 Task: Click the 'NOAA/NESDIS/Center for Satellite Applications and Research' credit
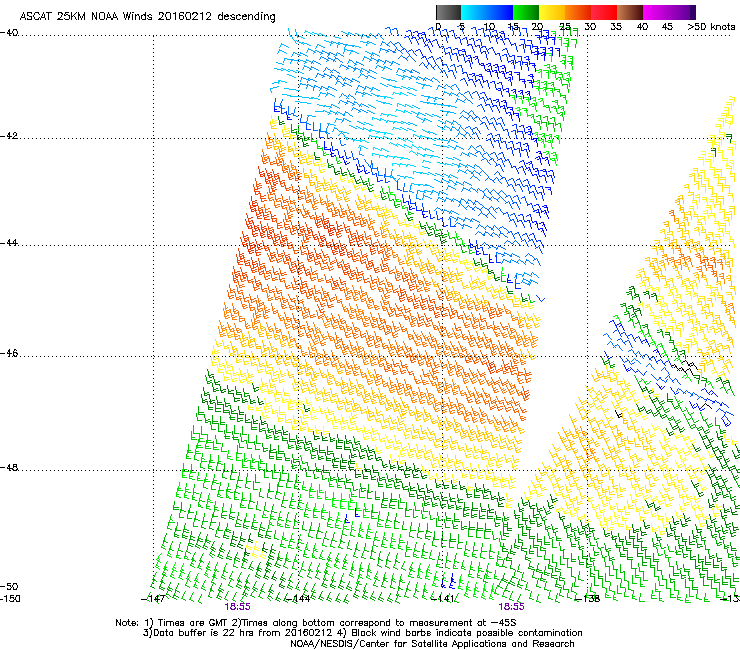(432, 644)
